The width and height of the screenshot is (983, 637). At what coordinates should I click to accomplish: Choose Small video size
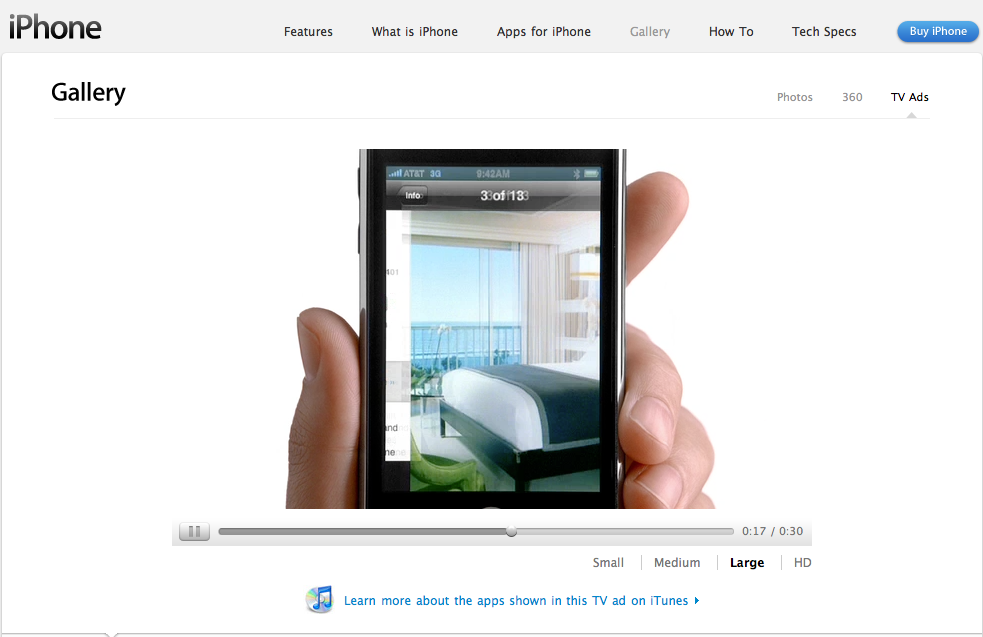(608, 562)
